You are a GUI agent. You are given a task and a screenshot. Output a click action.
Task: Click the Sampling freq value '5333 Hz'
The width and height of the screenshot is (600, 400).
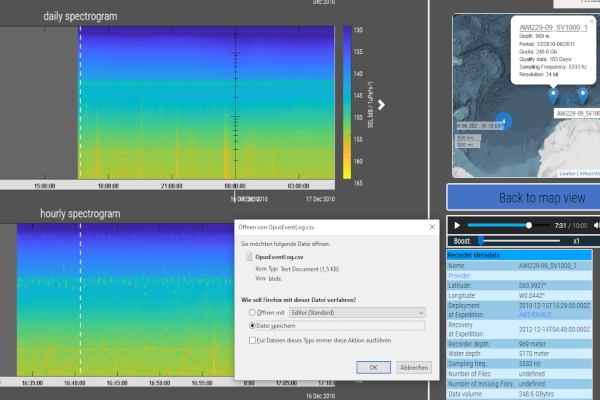tap(529, 364)
